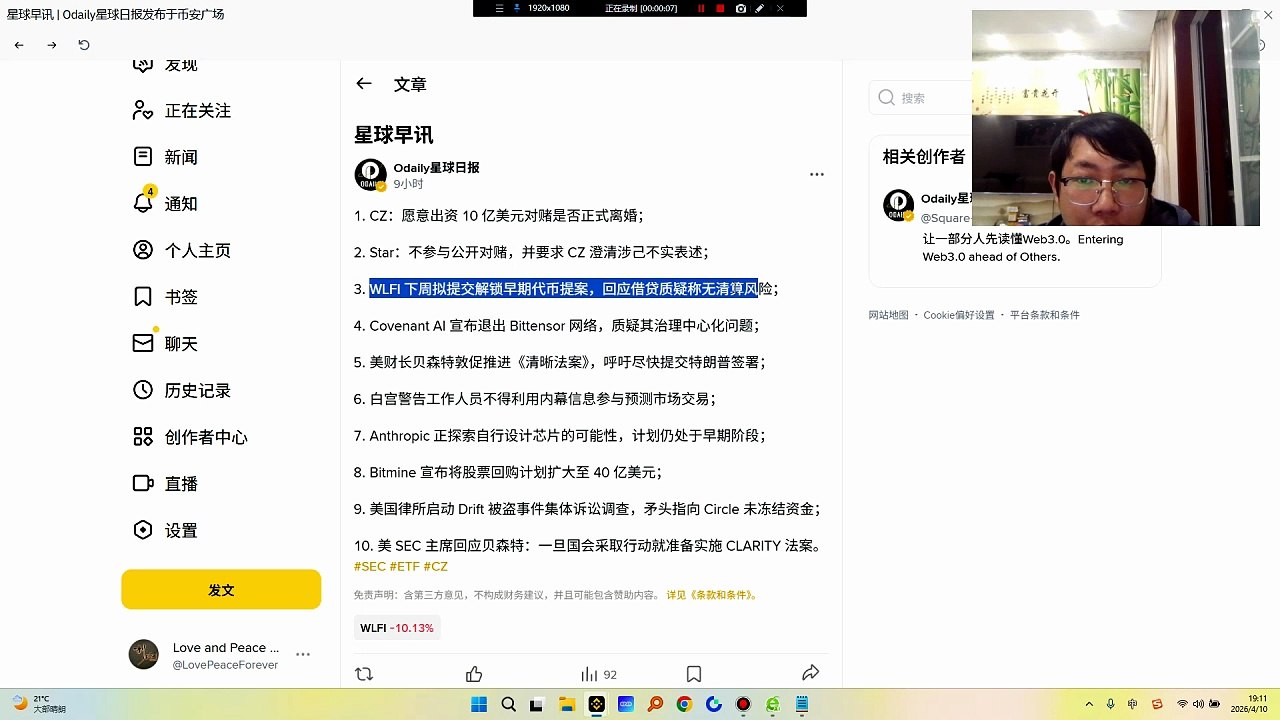Open 通知 notifications in the sidebar

[166, 203]
